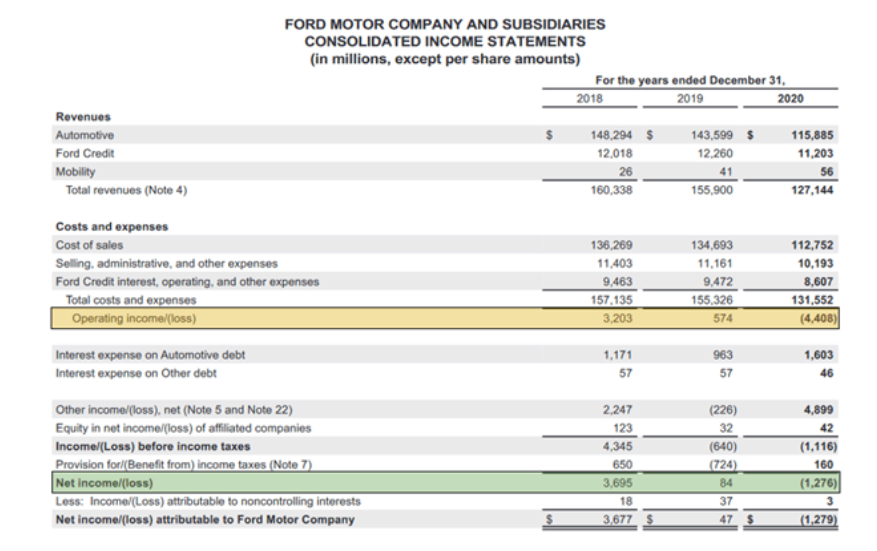This screenshot has width=877, height=551.
Task: Select the Ford Credit 2019 value 12,260
Action: pos(715,153)
